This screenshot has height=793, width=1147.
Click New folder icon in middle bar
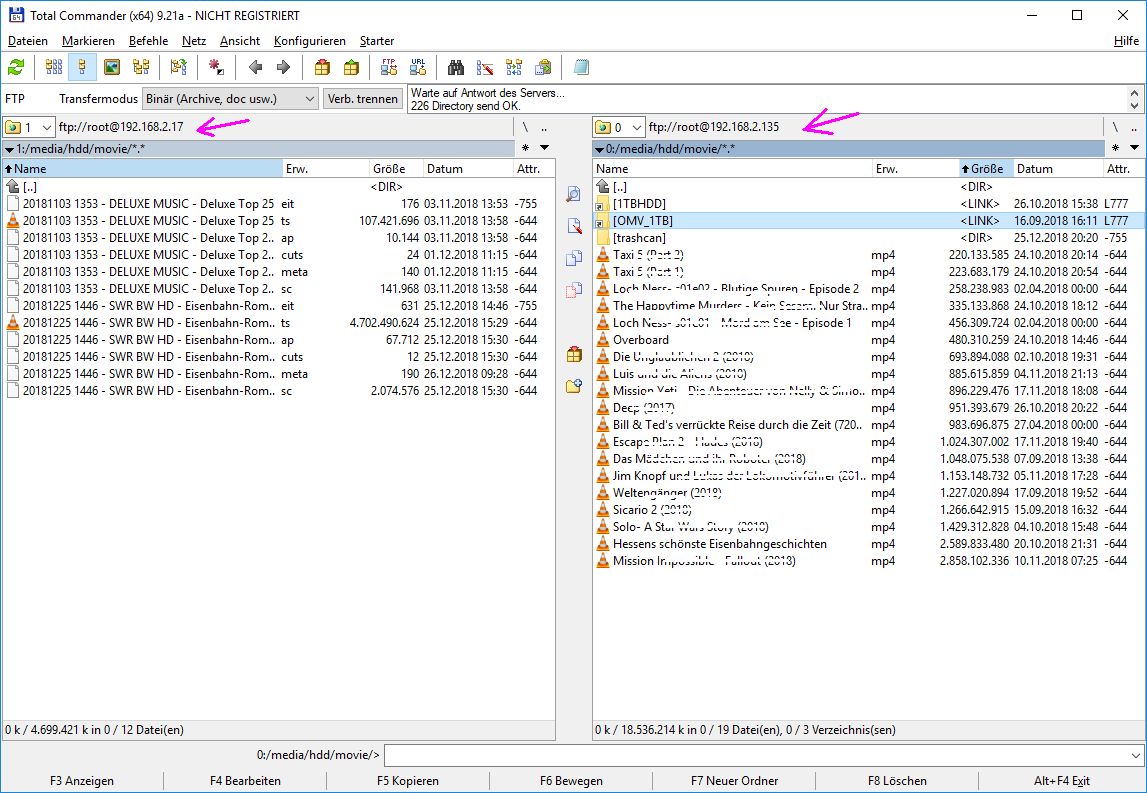[574, 386]
